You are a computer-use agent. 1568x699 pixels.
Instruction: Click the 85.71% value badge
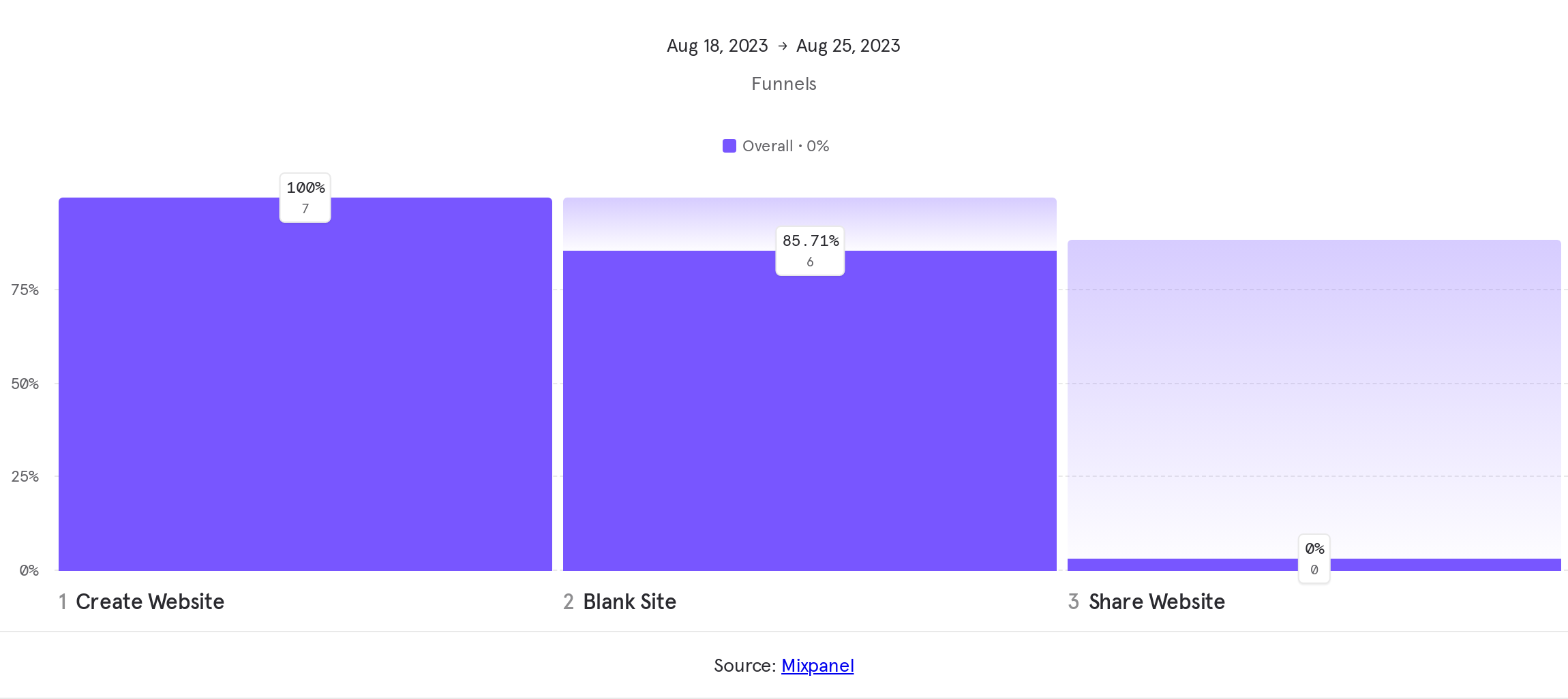click(x=810, y=251)
